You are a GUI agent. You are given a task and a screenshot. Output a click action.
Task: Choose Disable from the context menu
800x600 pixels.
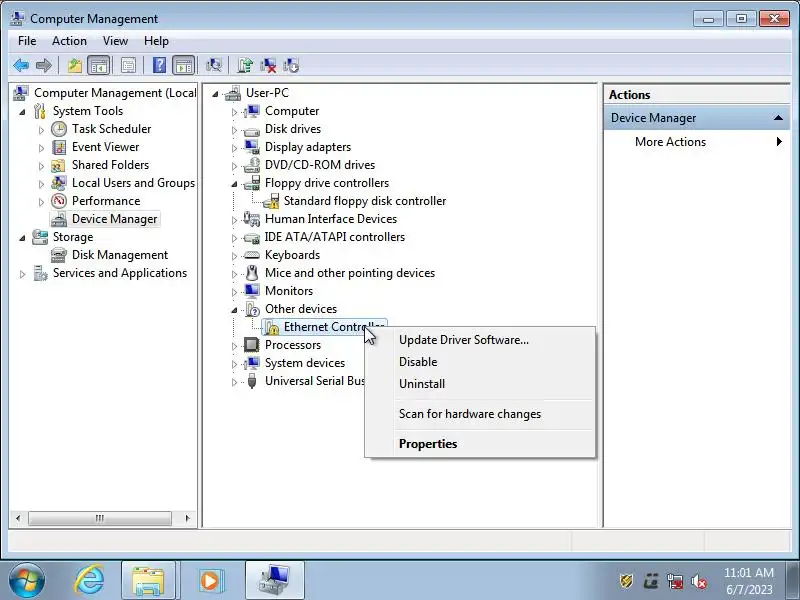480,362
